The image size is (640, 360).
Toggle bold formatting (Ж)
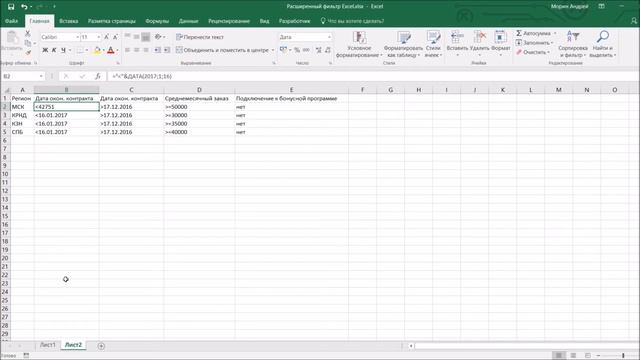point(45,50)
